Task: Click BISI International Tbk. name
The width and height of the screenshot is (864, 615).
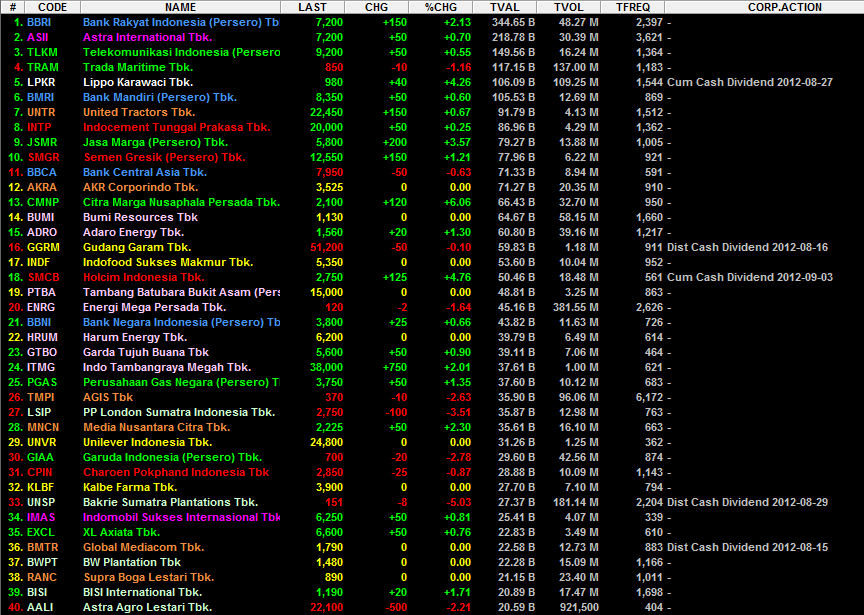Action: point(143,592)
